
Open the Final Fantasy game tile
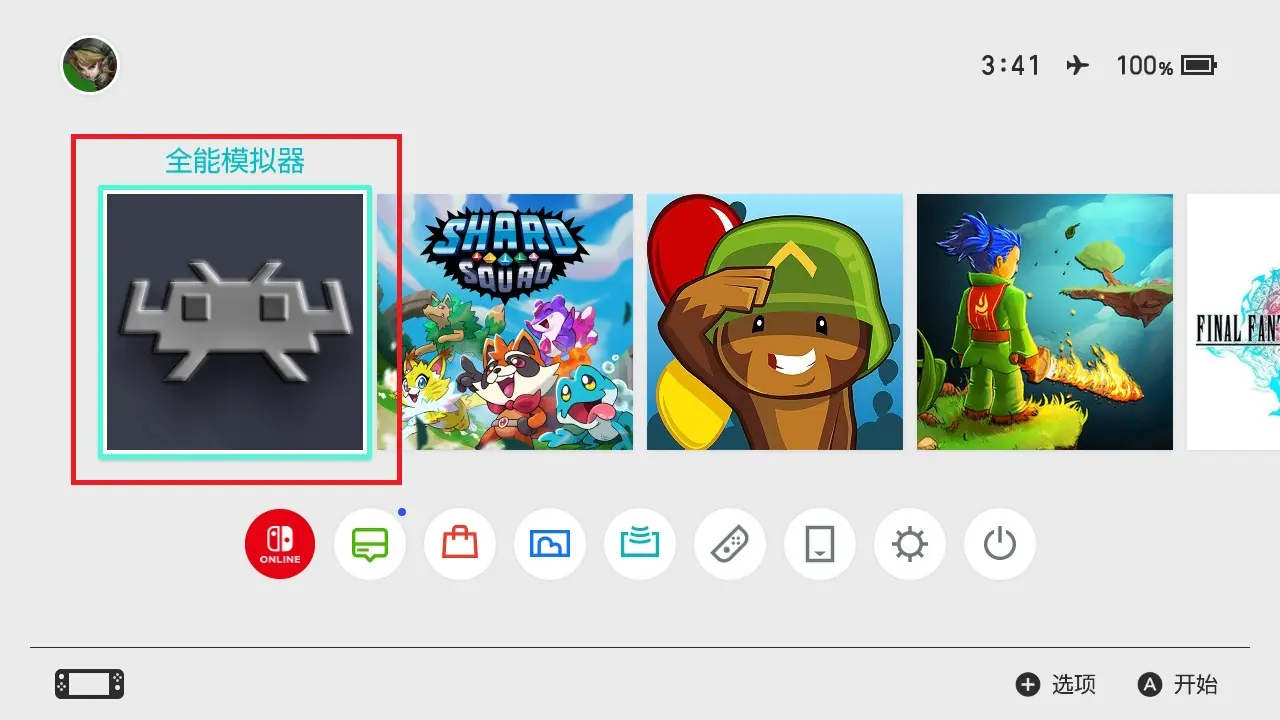1233,322
